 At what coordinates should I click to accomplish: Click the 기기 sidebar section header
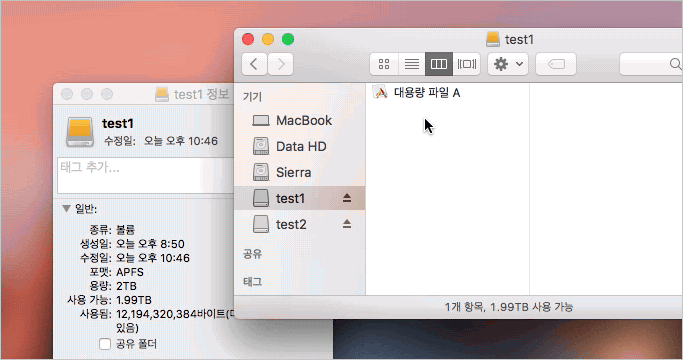coord(253,97)
